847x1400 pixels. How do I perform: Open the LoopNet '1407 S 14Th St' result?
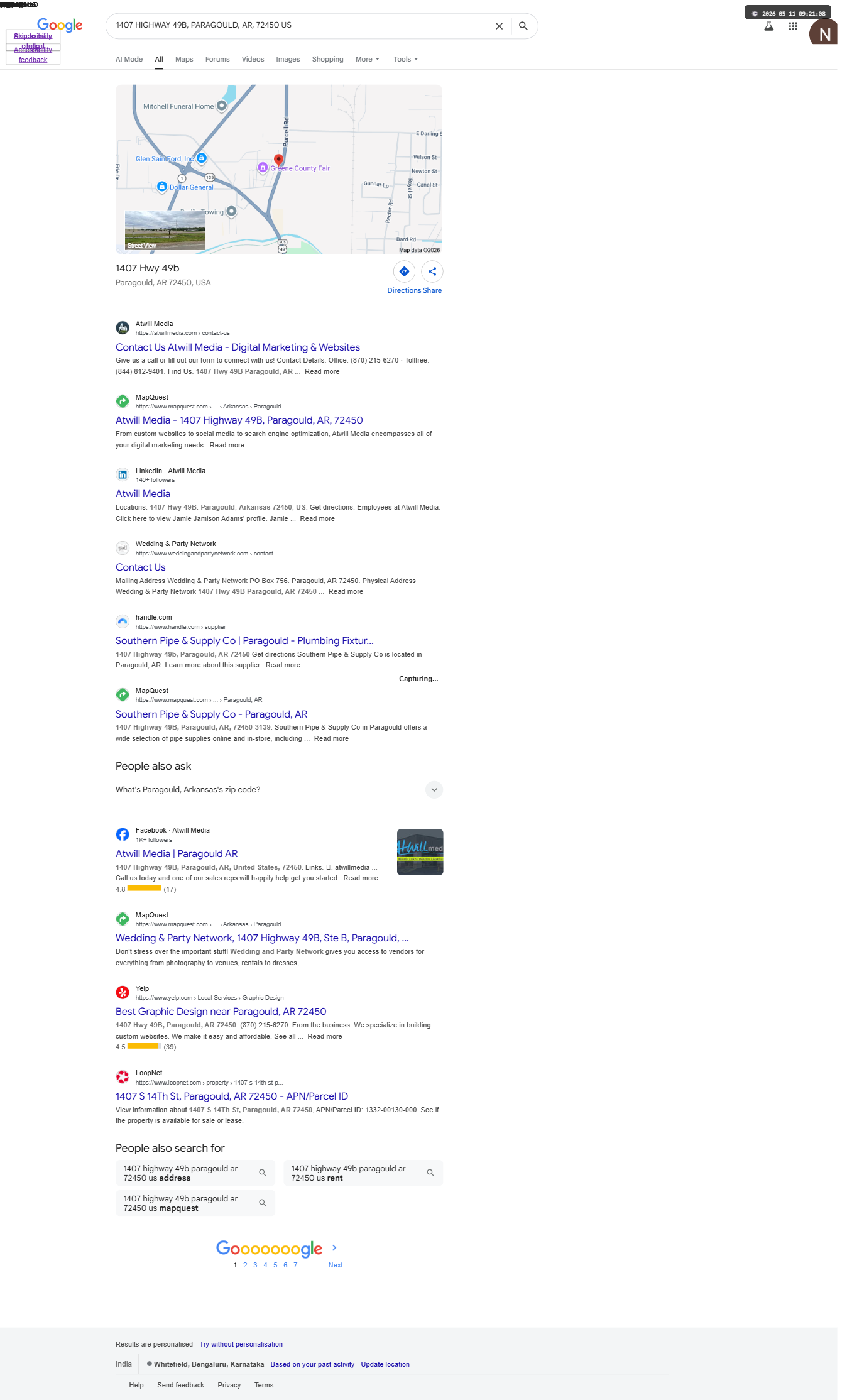pyautogui.click(x=232, y=1096)
